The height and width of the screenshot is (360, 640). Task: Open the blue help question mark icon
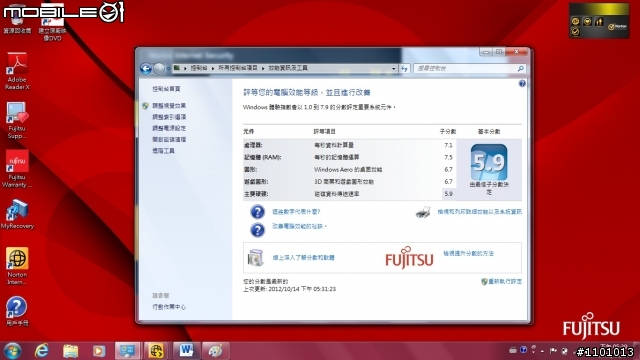point(522,84)
